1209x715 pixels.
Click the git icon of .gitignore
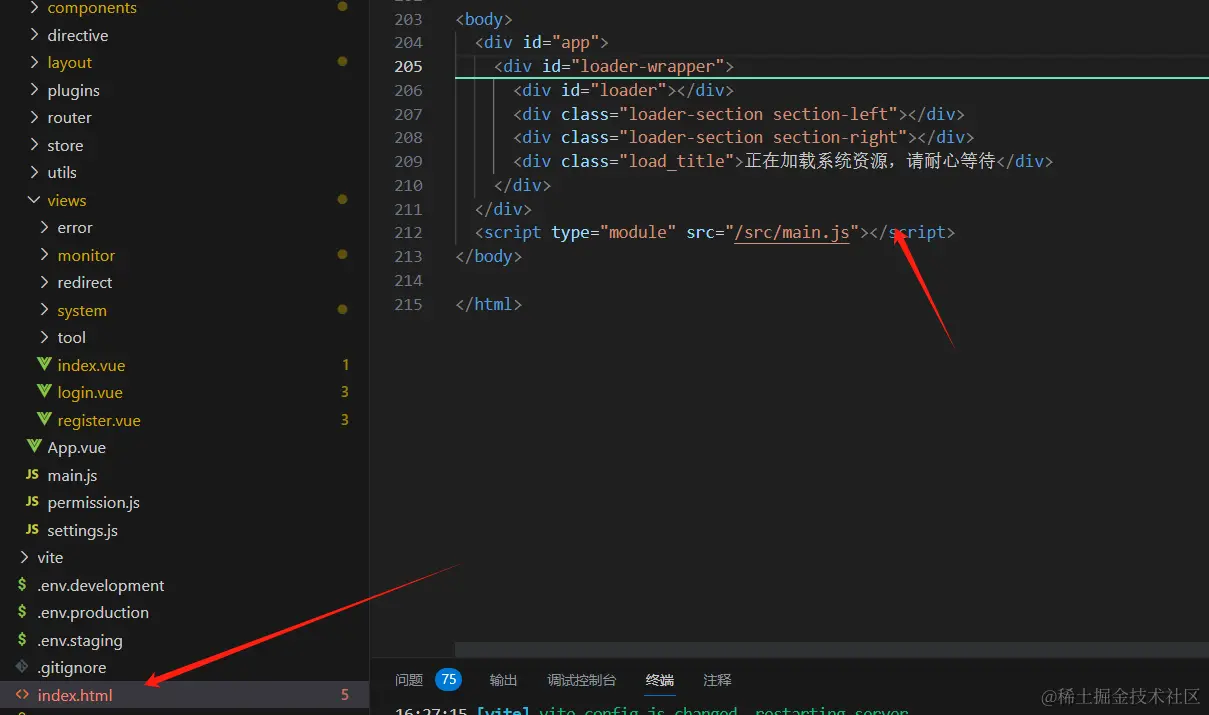[22, 667]
